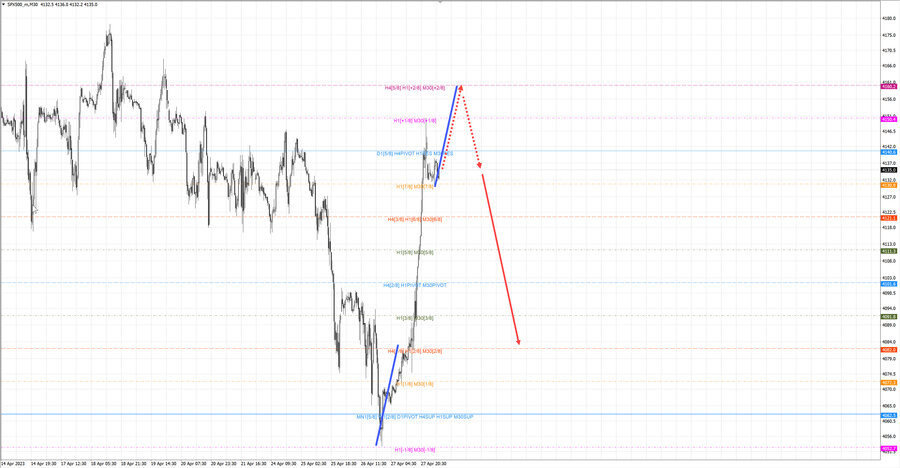
Task: Click the 4160.2 price tag on axis
Action: click(889, 86)
